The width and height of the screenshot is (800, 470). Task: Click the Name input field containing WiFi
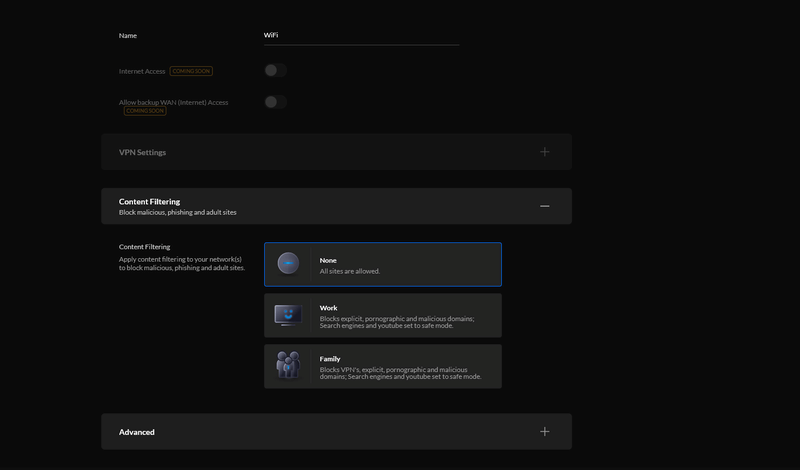(x=361, y=36)
